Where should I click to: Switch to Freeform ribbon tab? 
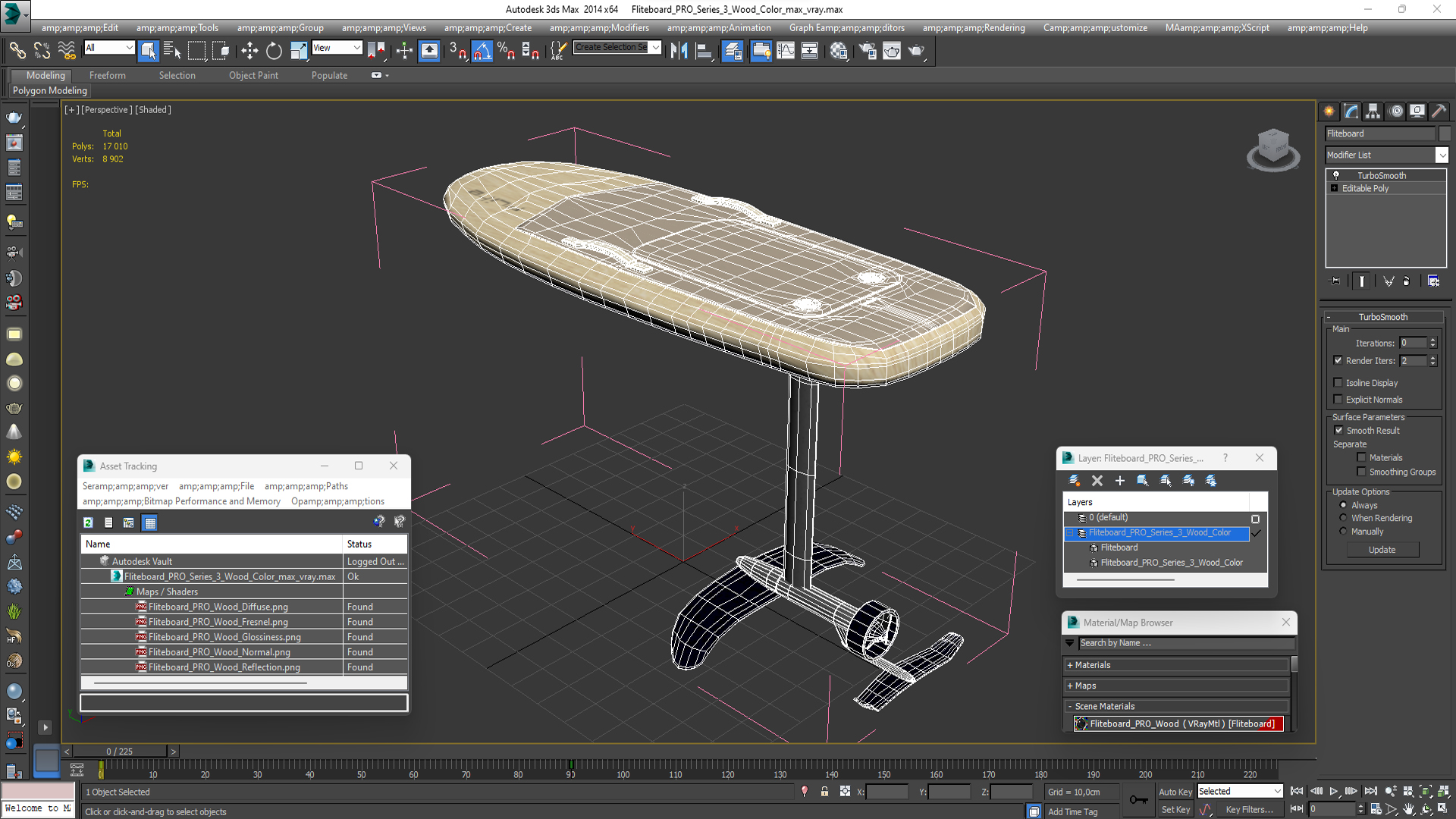(107, 75)
